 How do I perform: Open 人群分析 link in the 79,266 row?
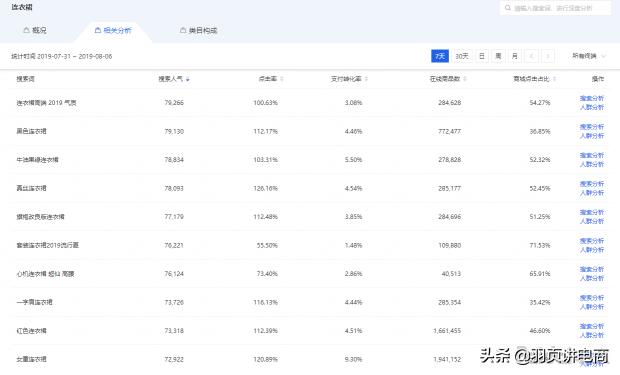click(592, 107)
